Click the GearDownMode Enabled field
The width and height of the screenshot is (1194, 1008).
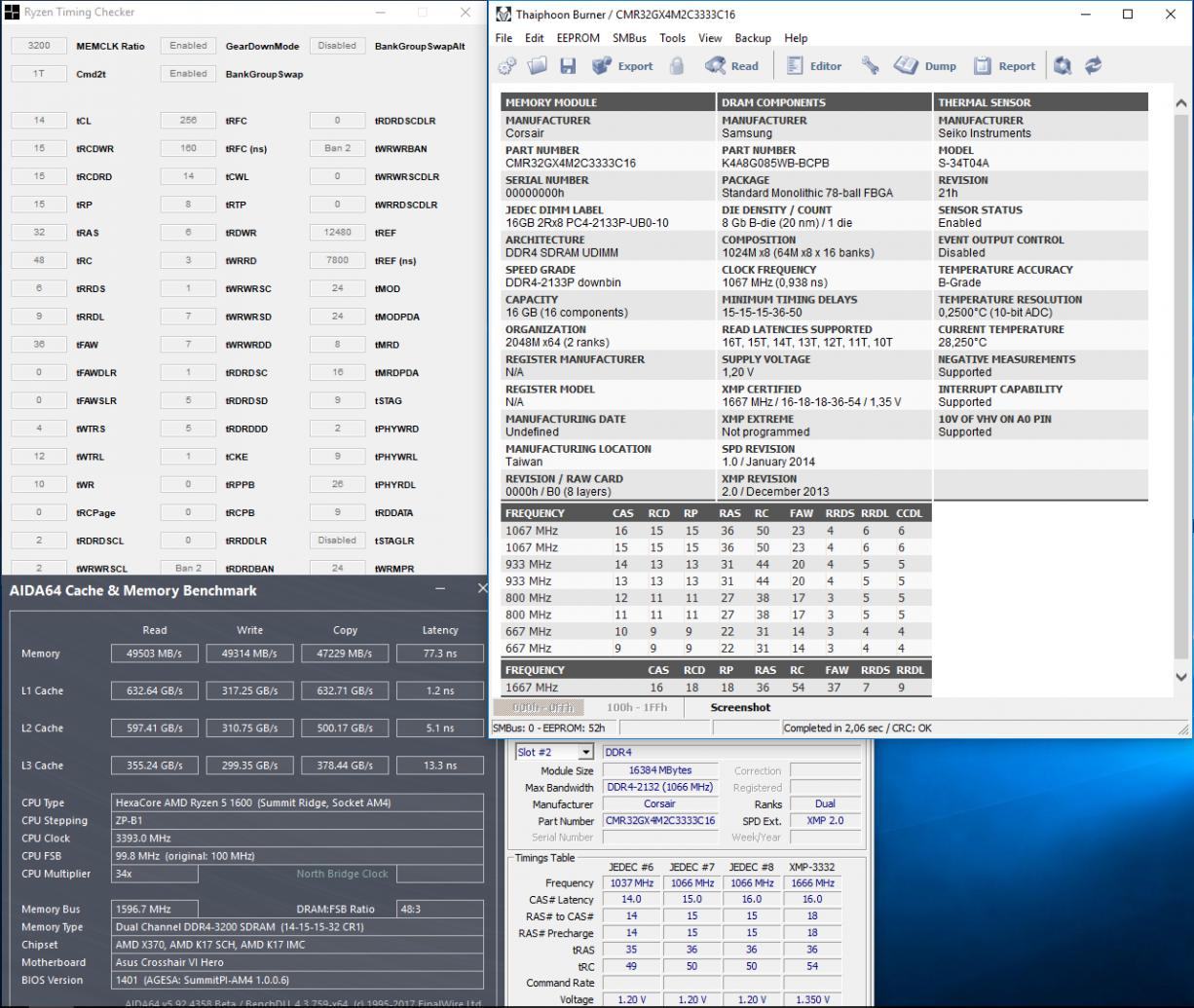pyautogui.click(x=188, y=46)
